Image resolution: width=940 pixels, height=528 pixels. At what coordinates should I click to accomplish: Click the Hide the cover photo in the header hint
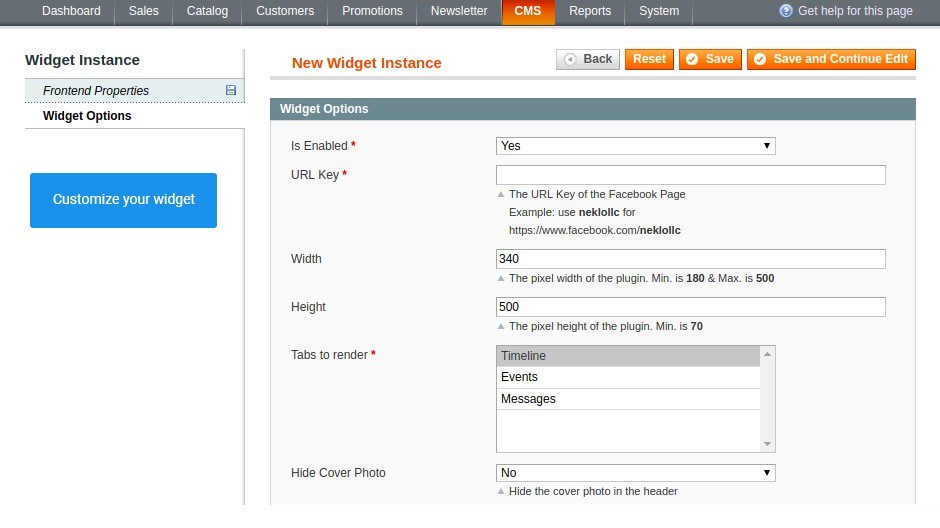tap(593, 491)
